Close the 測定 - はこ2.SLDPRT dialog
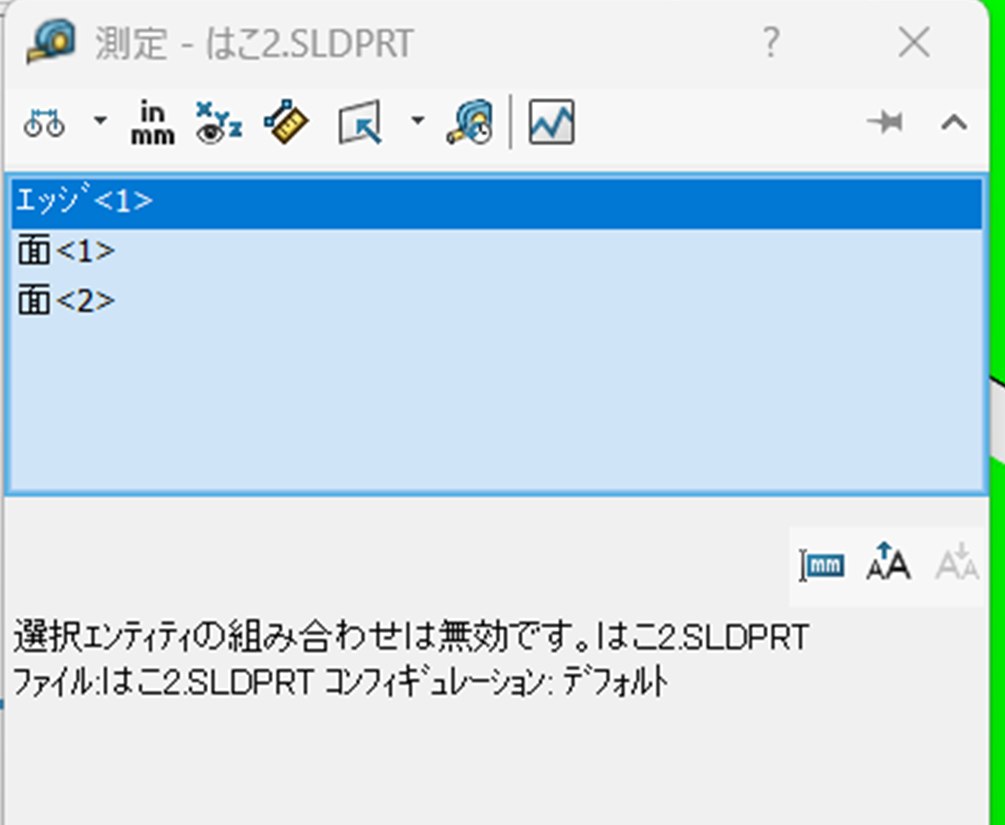 tap(914, 43)
